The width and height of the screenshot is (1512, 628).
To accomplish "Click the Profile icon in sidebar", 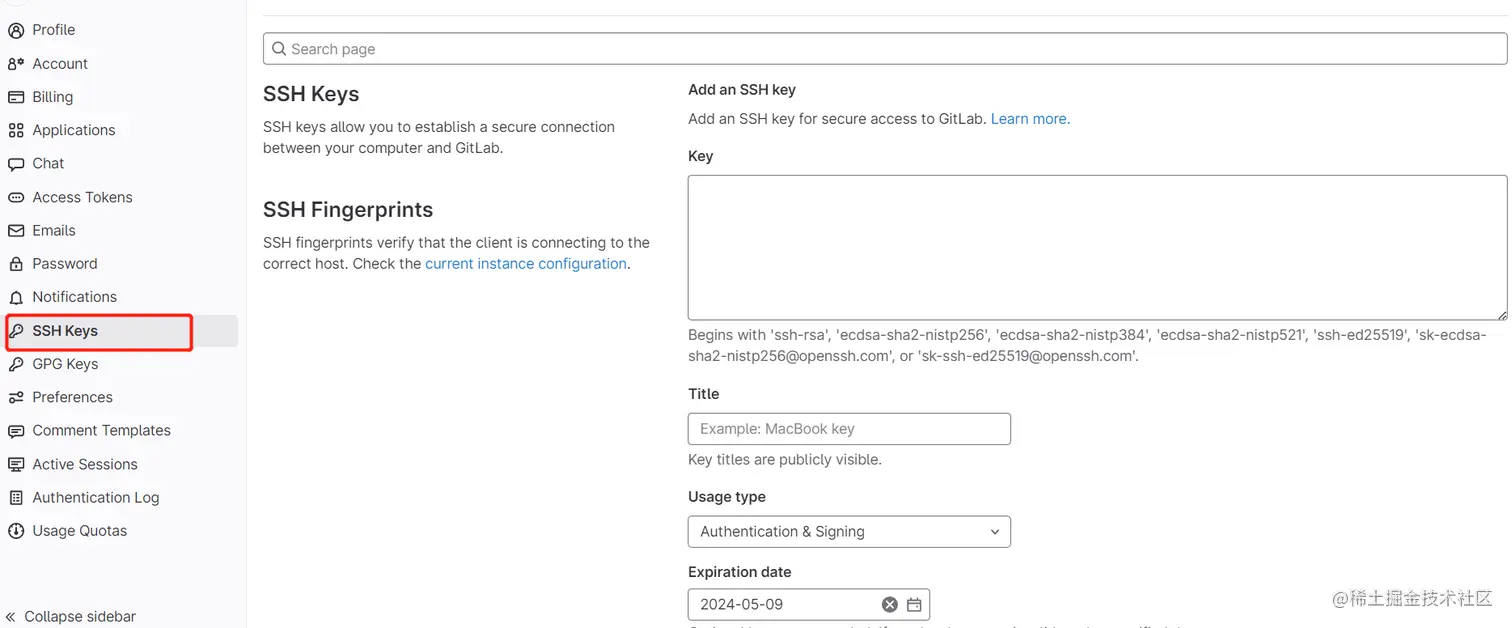I will click(x=16, y=30).
